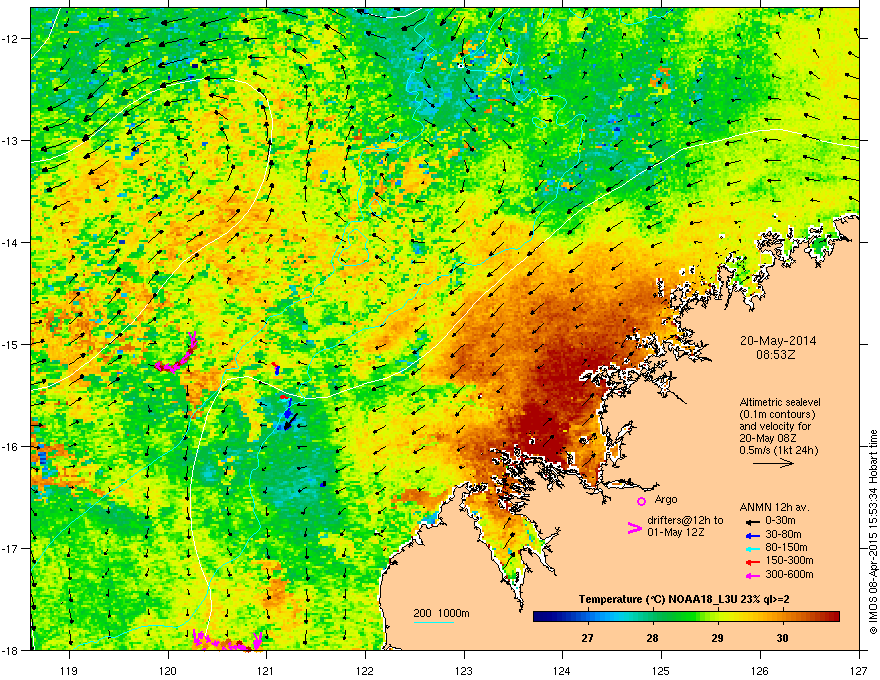
Task: Click the '(0.1m contours)' text
Action: click(777, 414)
